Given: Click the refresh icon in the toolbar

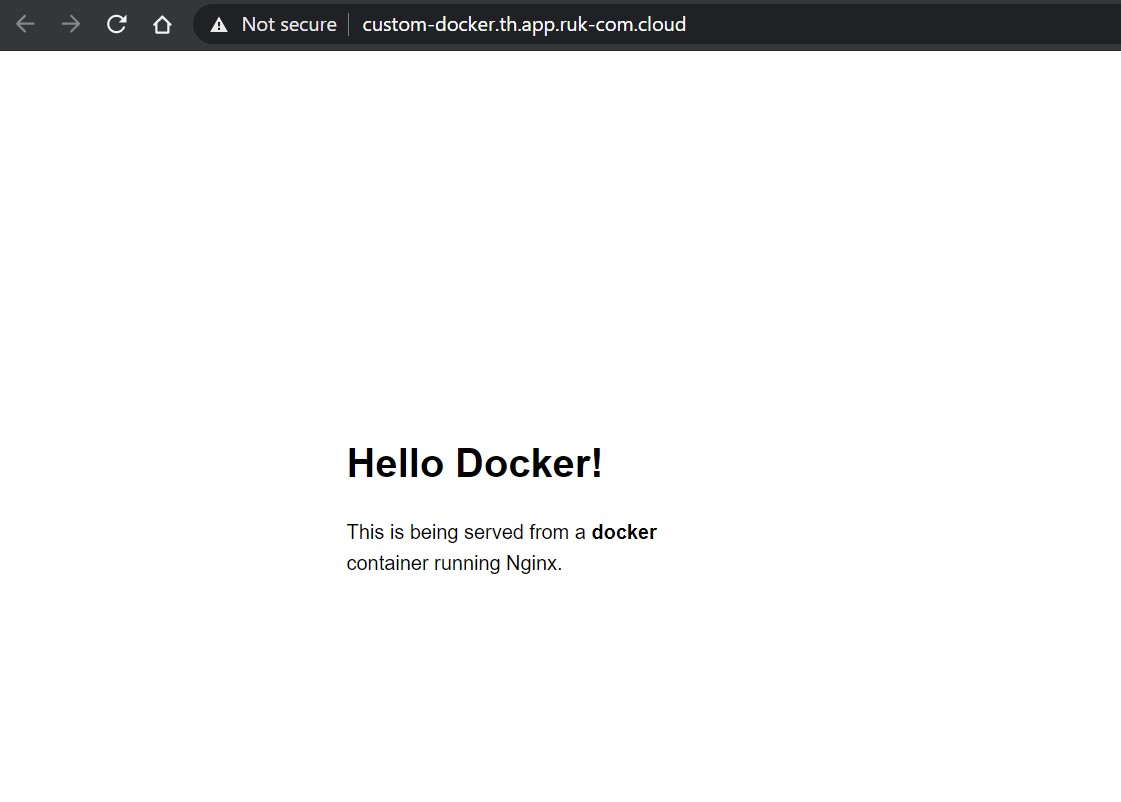Looking at the screenshot, I should 116,24.
